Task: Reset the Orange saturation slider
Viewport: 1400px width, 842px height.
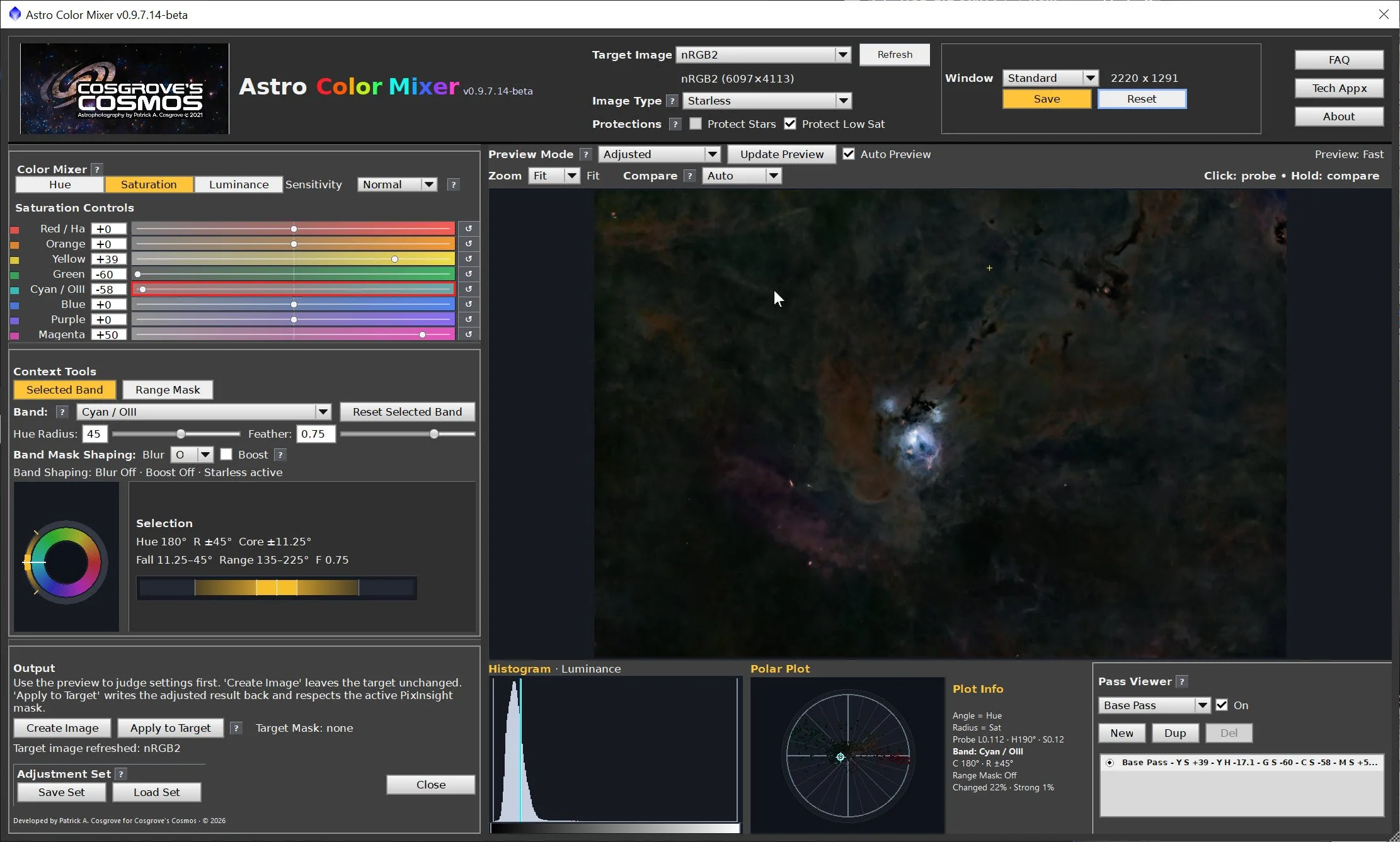Action: point(468,244)
